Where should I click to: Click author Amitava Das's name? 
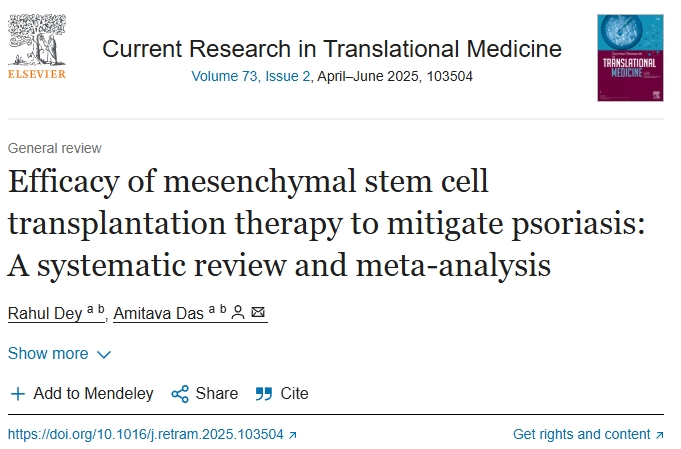pos(158,314)
